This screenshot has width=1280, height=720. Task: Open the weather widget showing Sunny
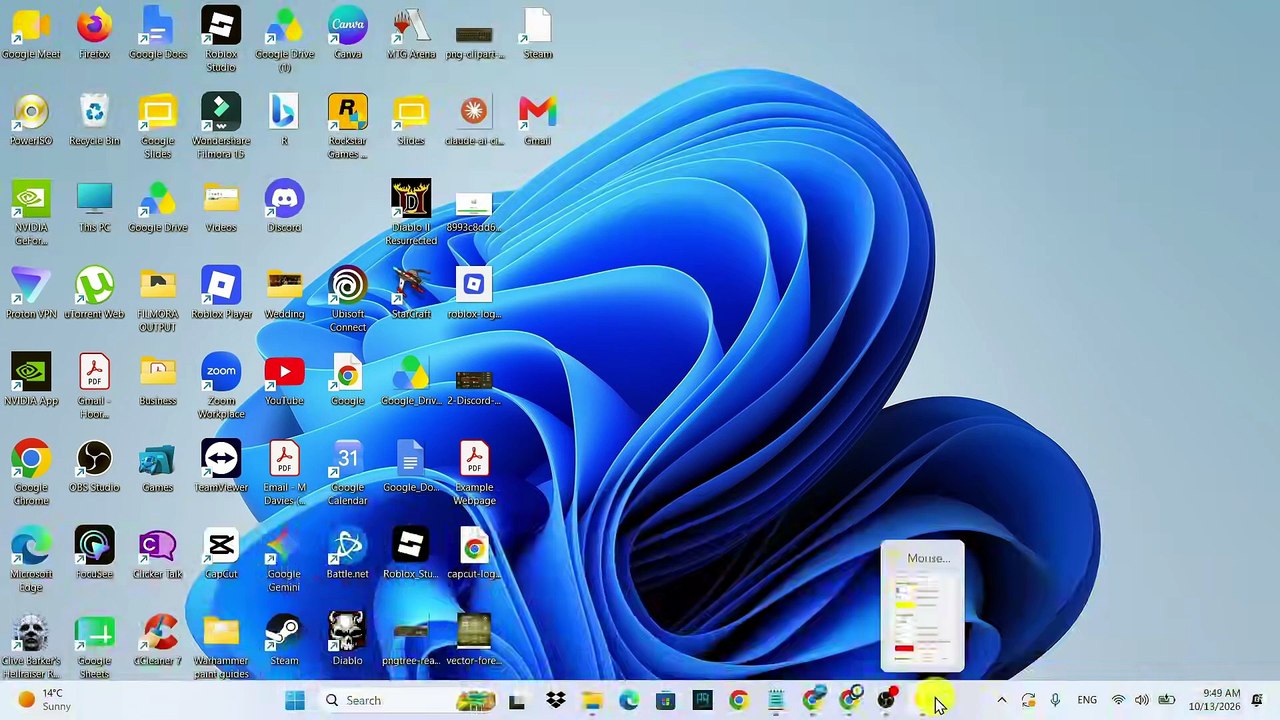click(x=44, y=700)
